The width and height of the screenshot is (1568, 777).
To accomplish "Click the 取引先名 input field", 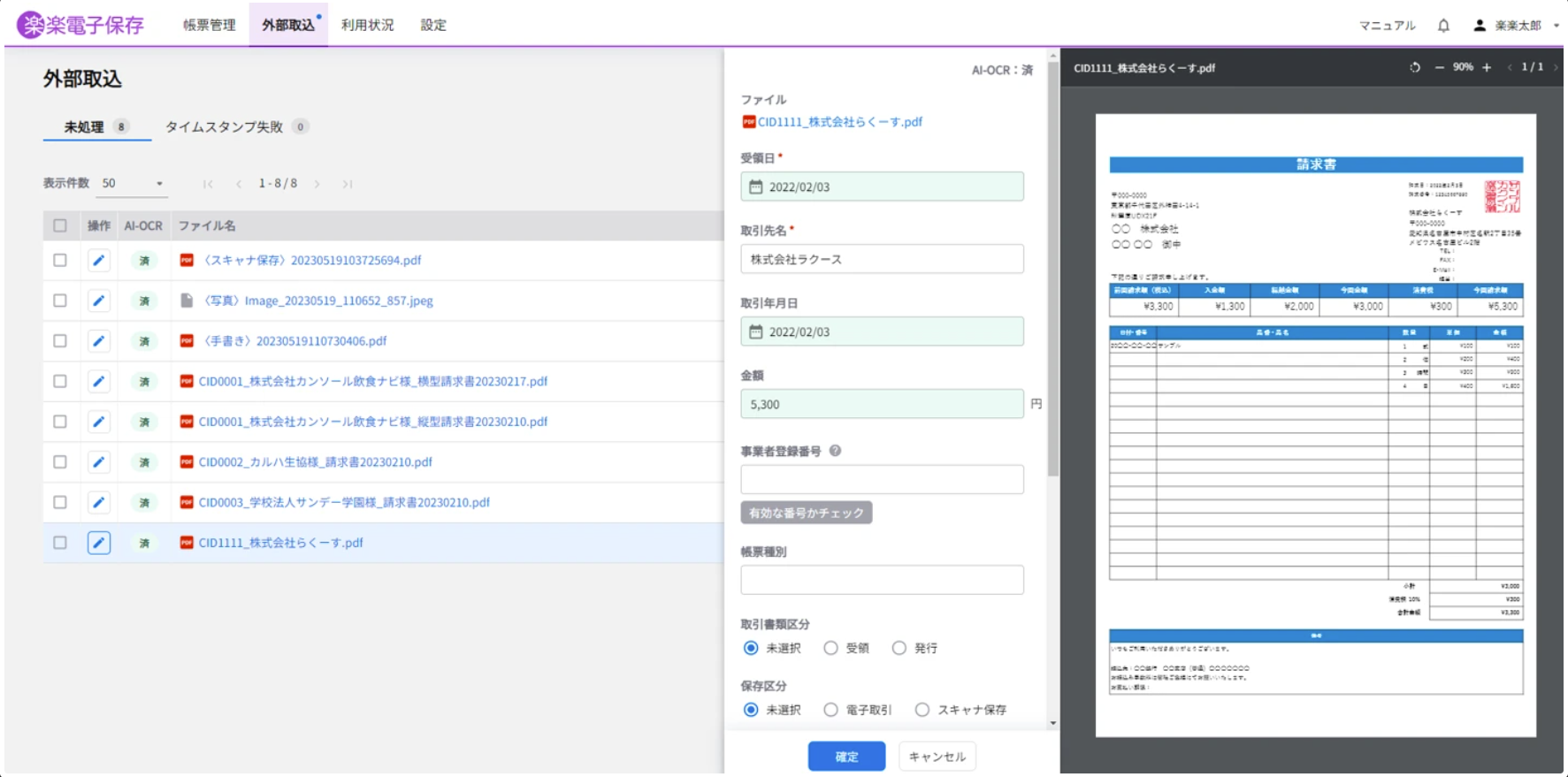I will click(882, 259).
